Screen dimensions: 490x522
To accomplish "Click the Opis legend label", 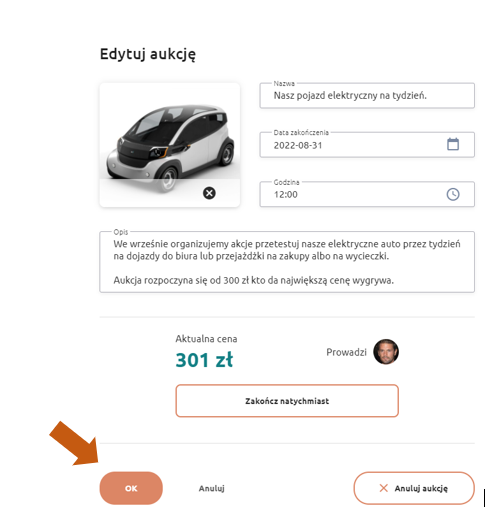I will click(121, 232).
